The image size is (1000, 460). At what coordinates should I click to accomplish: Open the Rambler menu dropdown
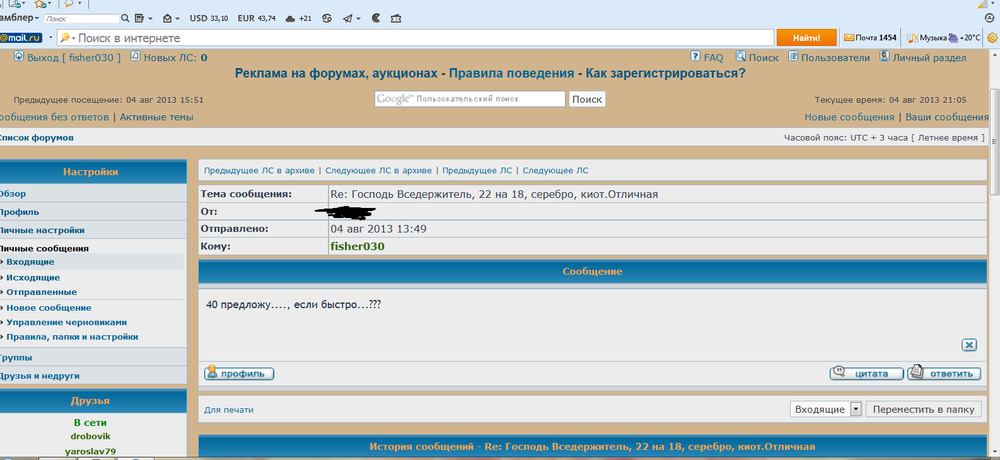point(36,18)
